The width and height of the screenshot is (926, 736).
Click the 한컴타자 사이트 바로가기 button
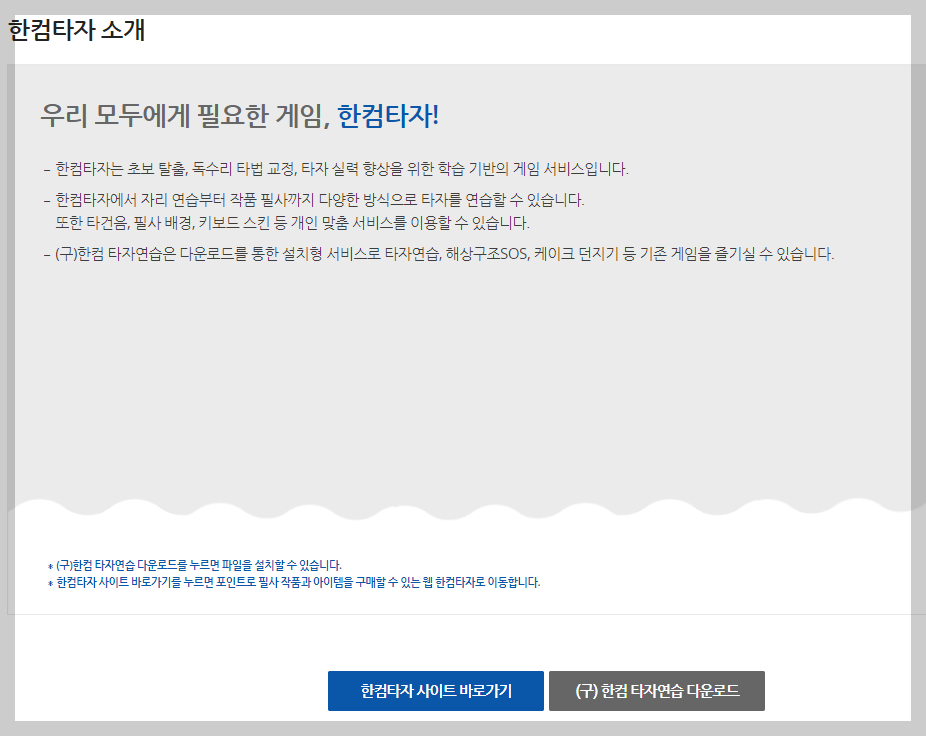[x=436, y=691]
